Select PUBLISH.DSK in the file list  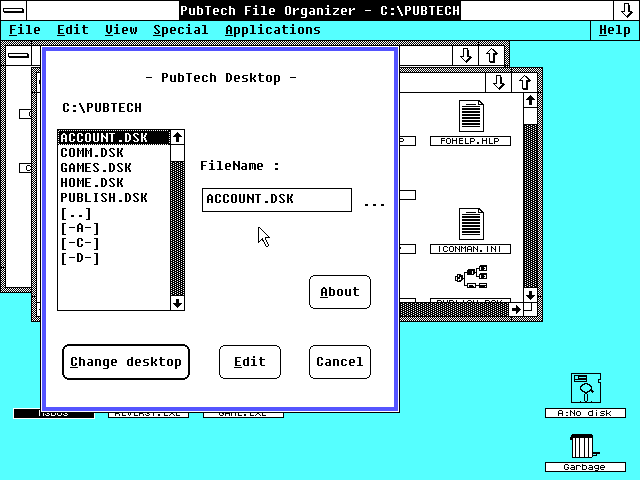[114, 198]
